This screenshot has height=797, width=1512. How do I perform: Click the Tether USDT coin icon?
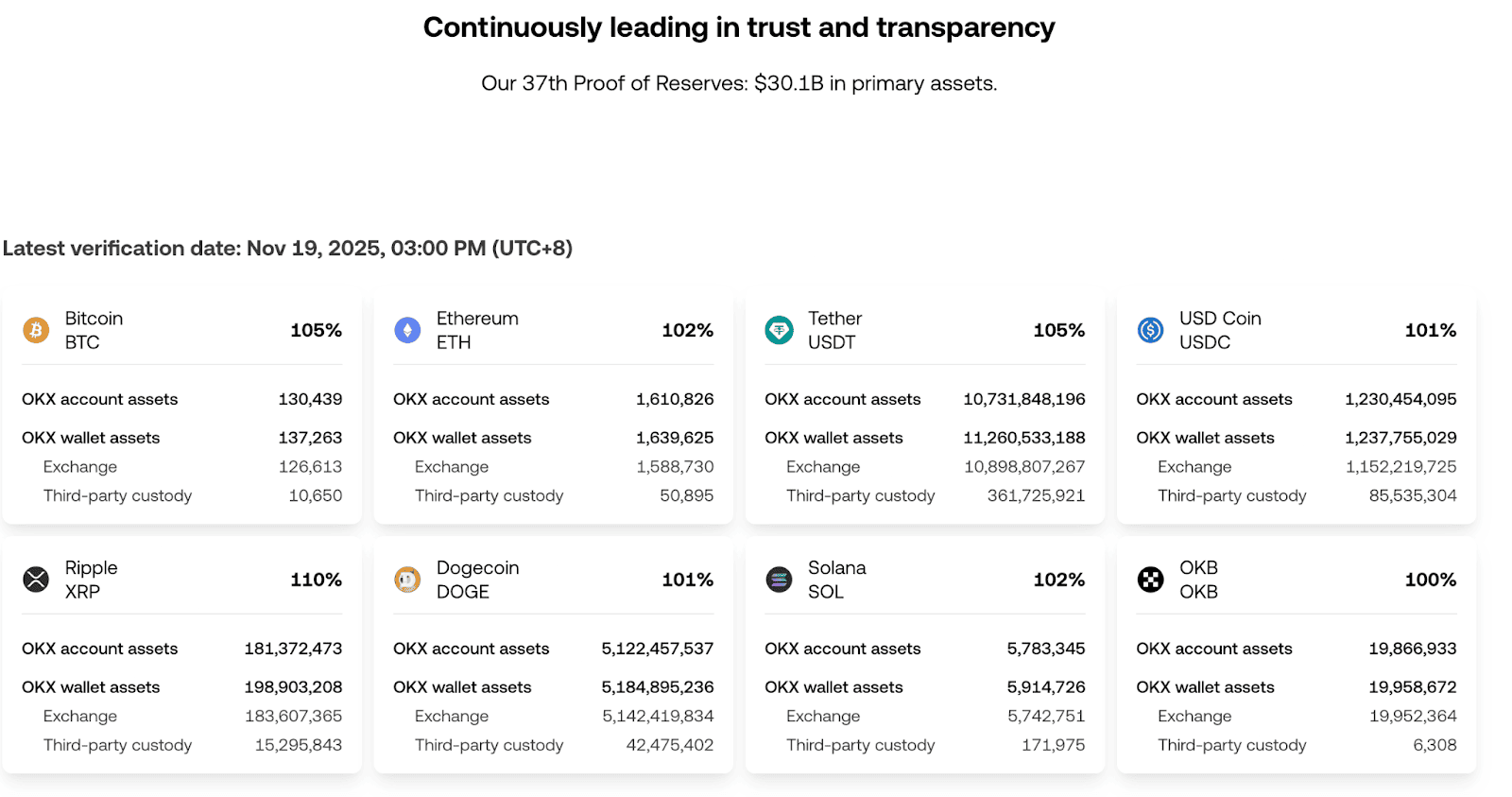point(779,330)
